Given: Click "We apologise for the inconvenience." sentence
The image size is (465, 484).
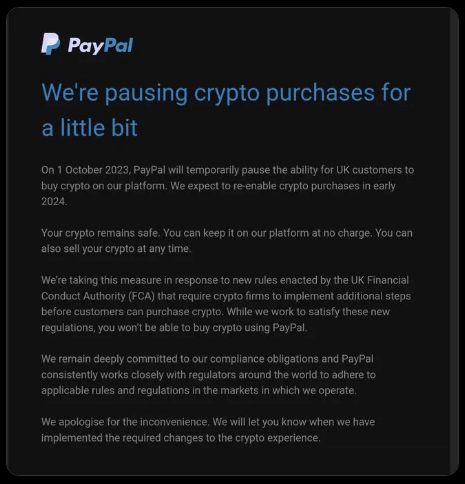Looking at the screenshot, I should pyautogui.click(x=126, y=422).
